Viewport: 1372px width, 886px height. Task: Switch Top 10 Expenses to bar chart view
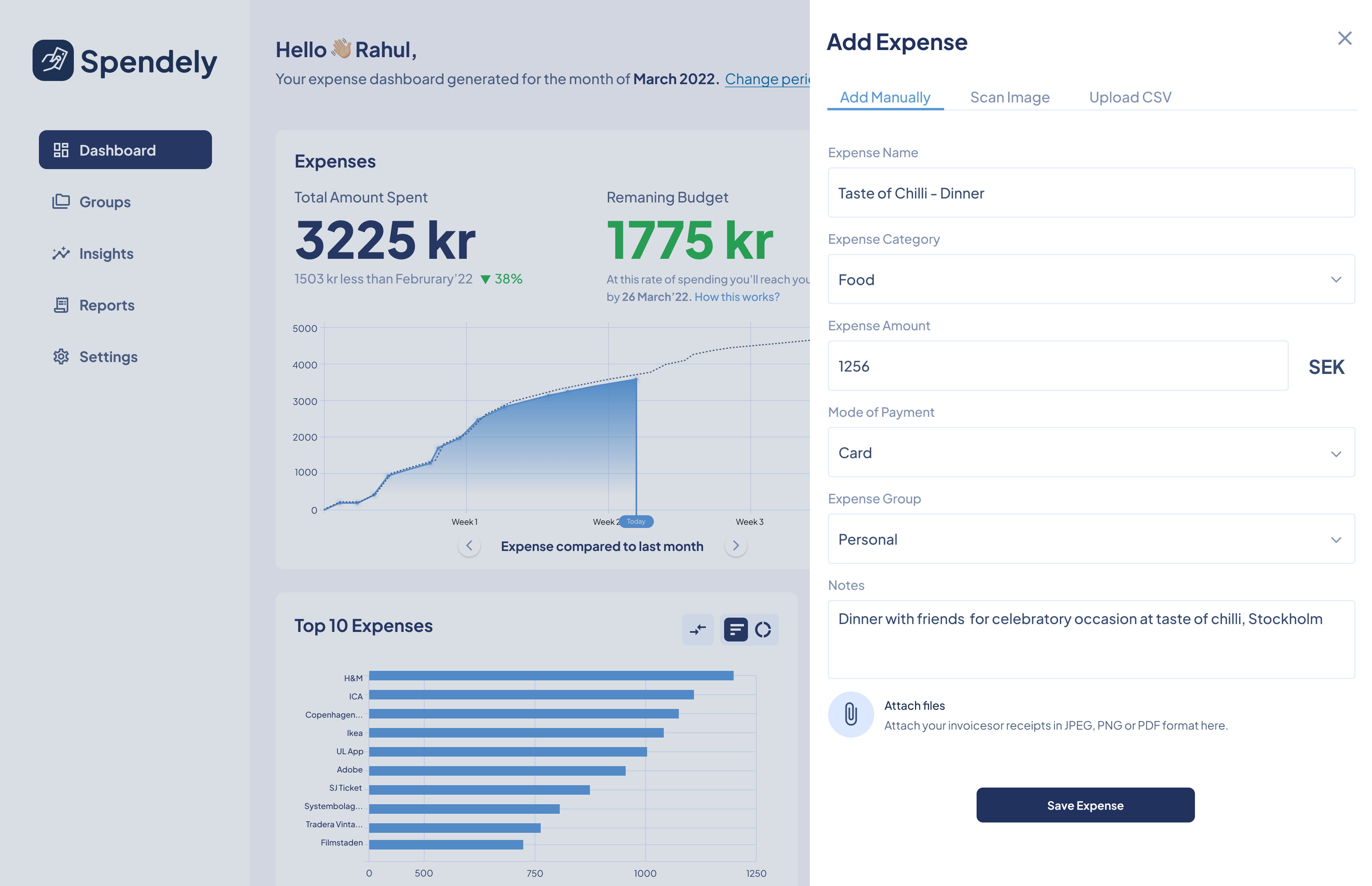pos(736,630)
